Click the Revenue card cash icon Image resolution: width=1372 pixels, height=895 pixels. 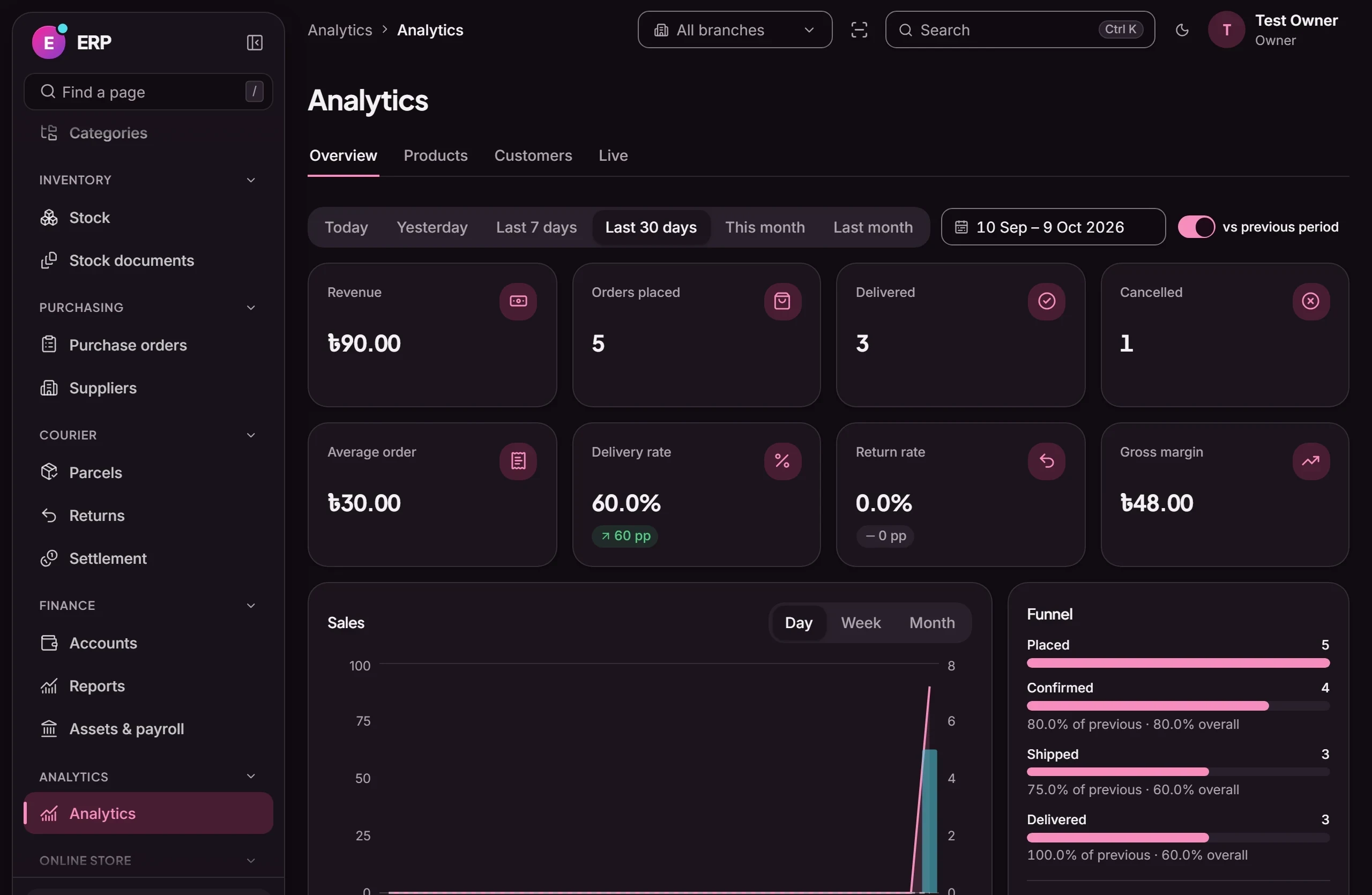click(x=518, y=301)
